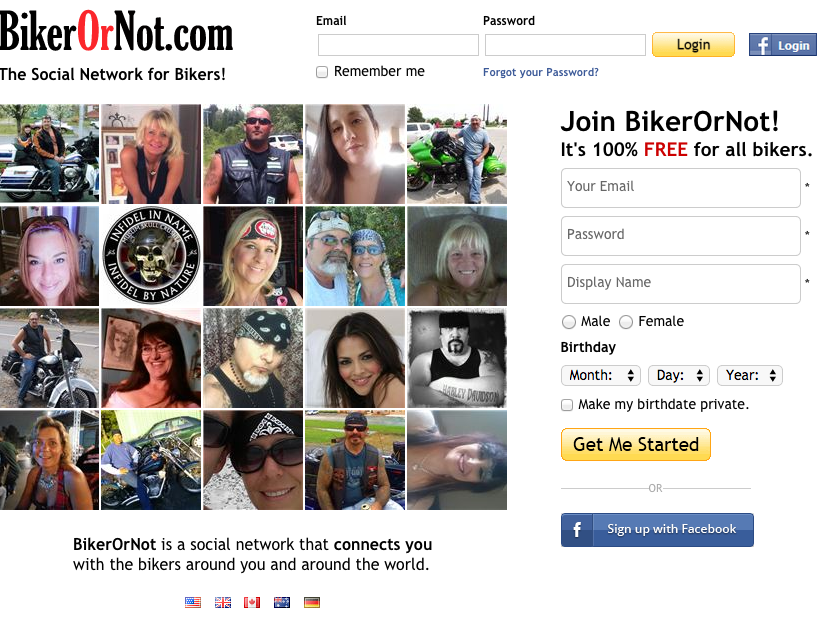Image resolution: width=824 pixels, height=623 pixels.
Task: Focus the Your Email signup field
Action: pos(681,188)
